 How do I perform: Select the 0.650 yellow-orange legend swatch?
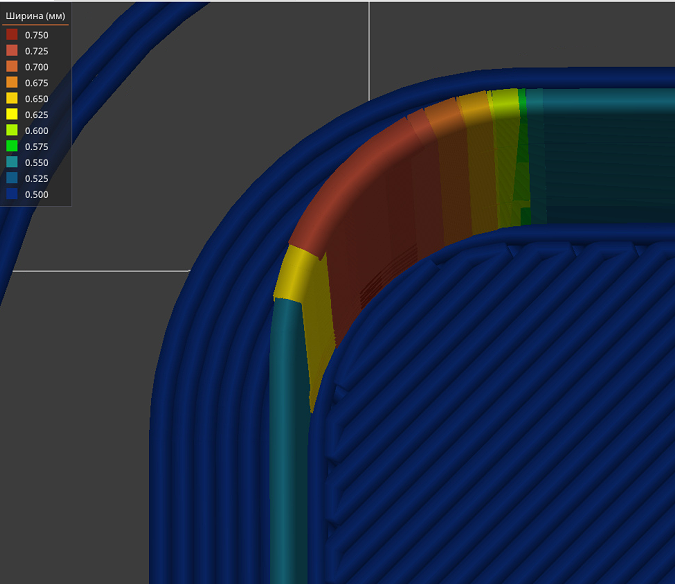tap(12, 99)
